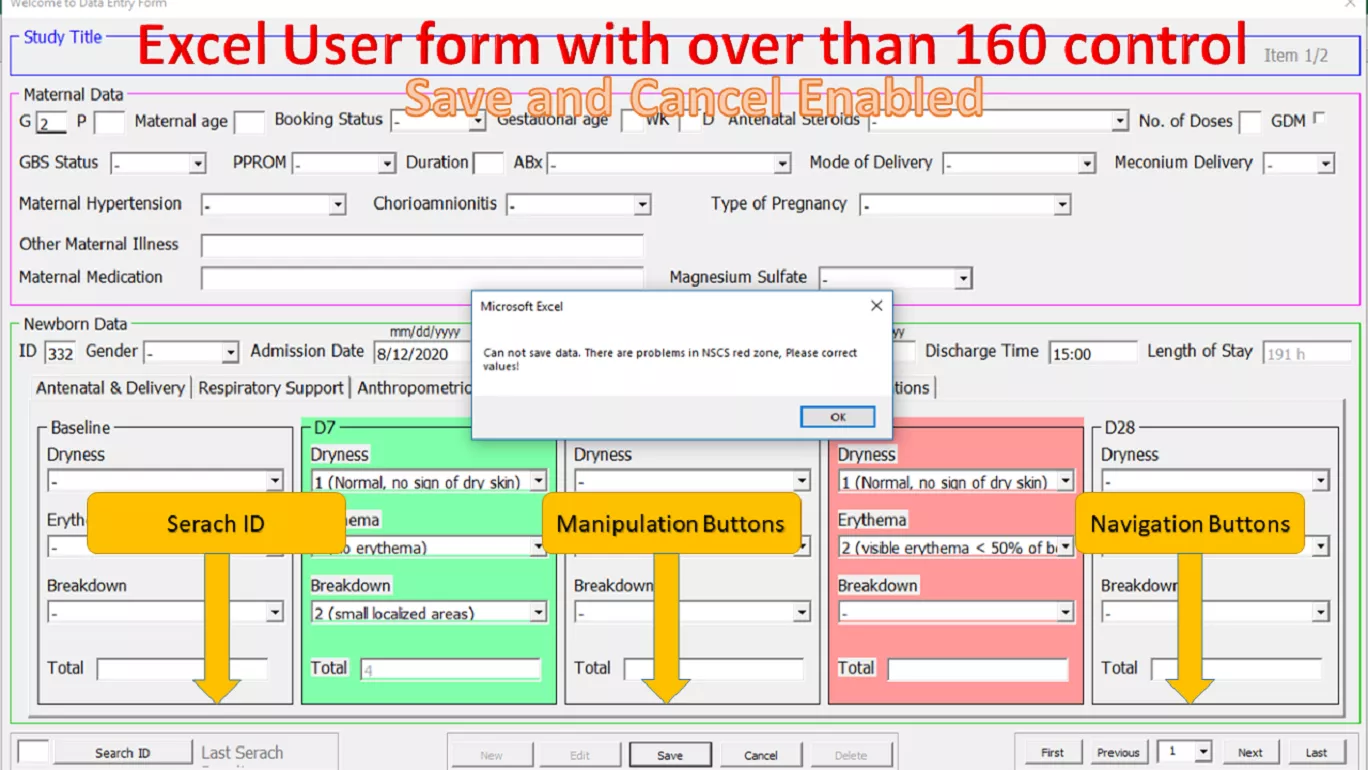Switch to the Respiratory Support tab
Viewport: 1368px width, 770px height.
click(x=271, y=388)
